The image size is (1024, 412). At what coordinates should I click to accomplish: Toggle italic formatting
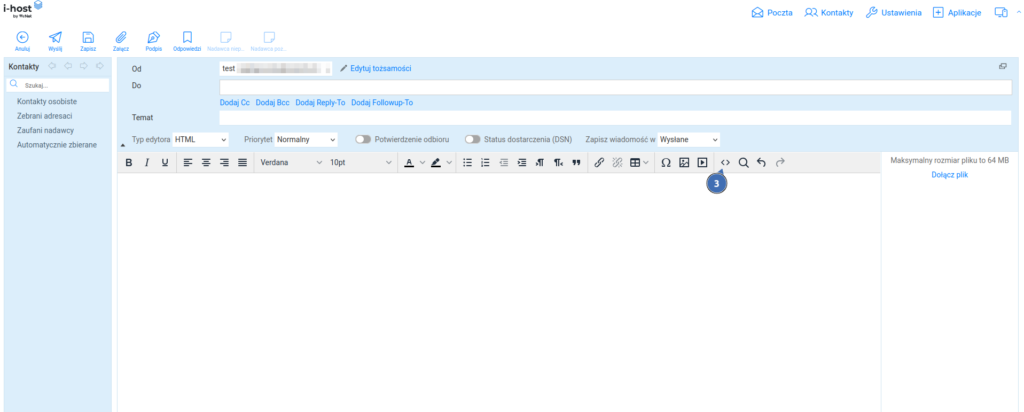pyautogui.click(x=147, y=162)
